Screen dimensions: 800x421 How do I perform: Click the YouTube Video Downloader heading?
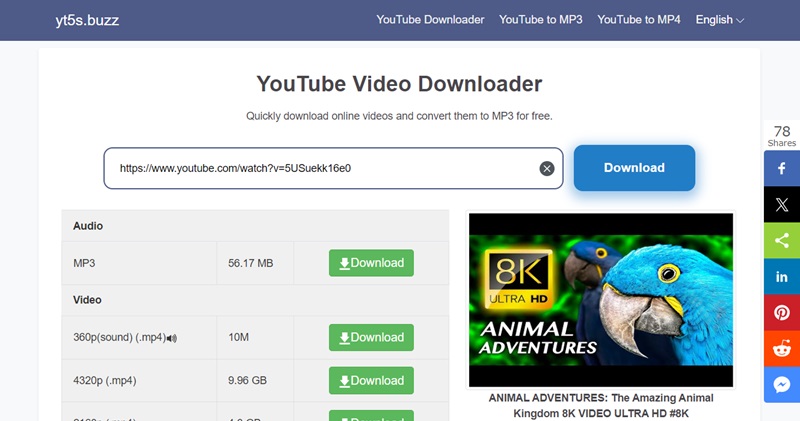point(399,84)
